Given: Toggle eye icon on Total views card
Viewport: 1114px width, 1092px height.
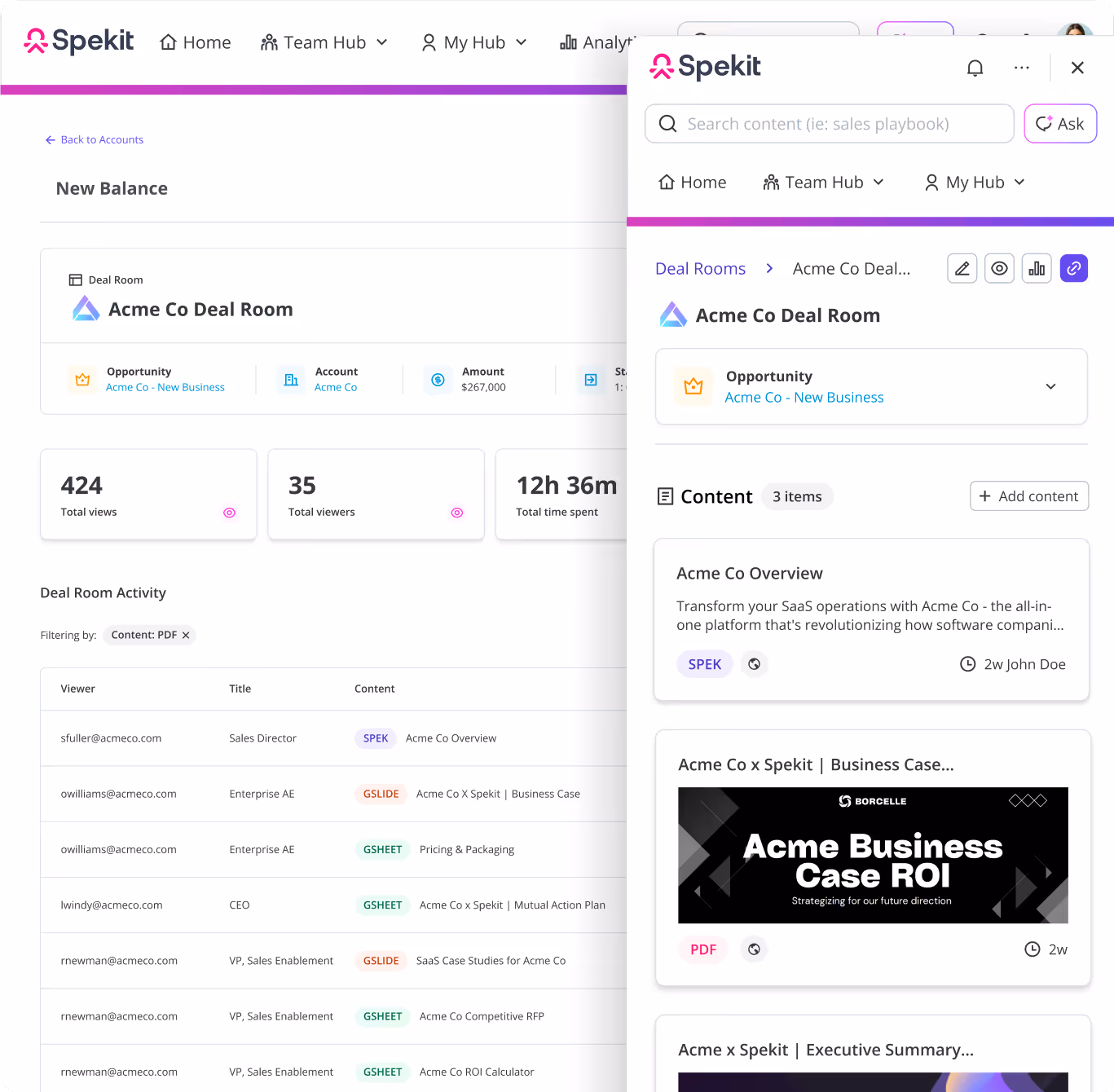Looking at the screenshot, I should click(x=230, y=513).
